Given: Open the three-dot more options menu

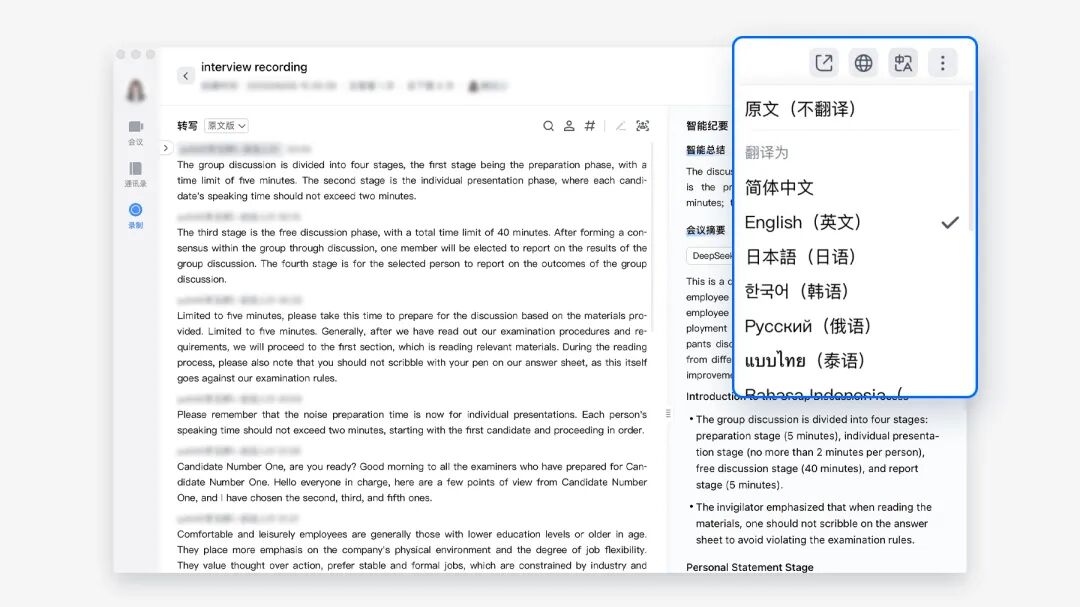Looking at the screenshot, I should (943, 63).
